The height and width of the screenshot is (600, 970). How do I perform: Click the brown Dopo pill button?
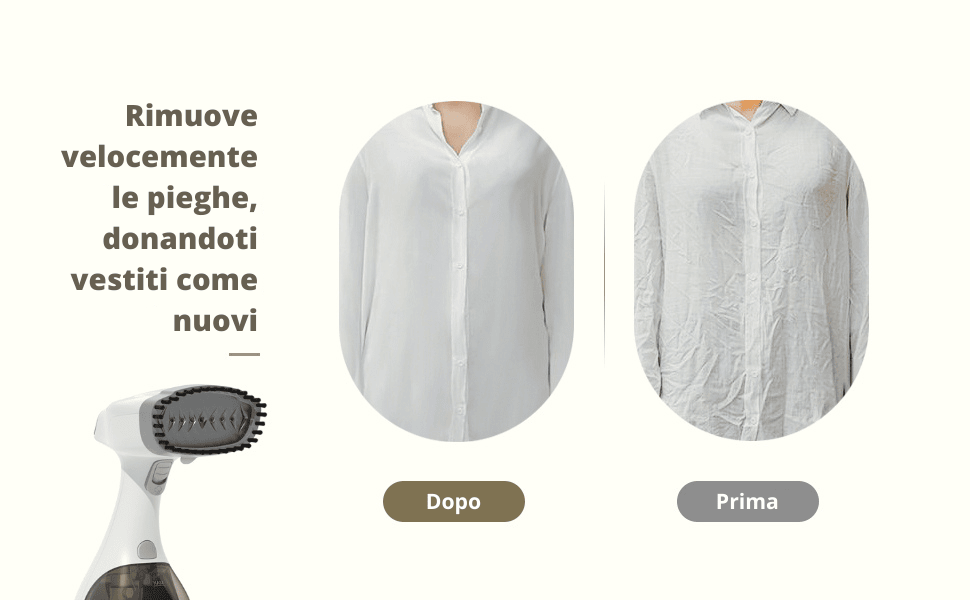click(x=453, y=501)
